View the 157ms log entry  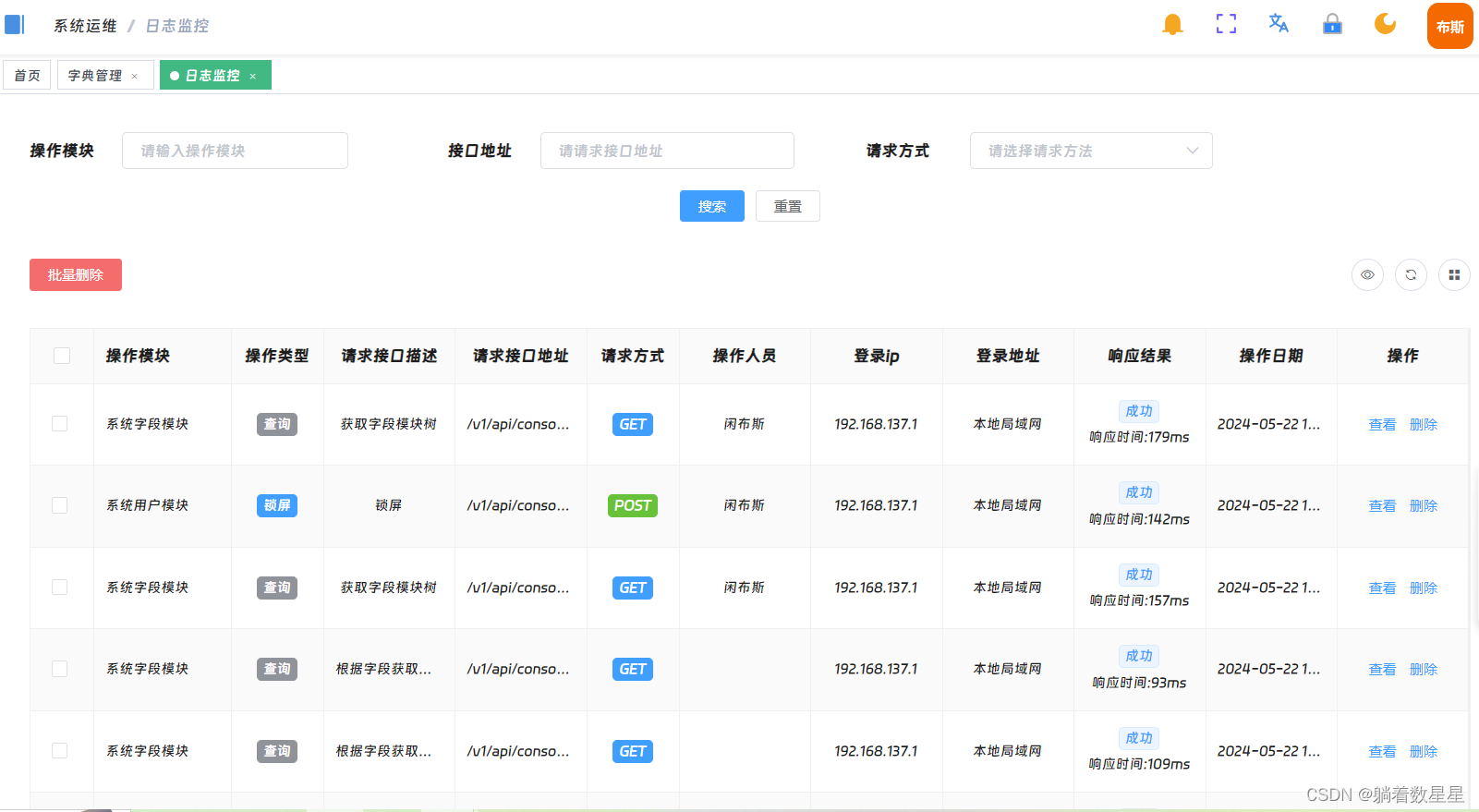tap(1382, 588)
